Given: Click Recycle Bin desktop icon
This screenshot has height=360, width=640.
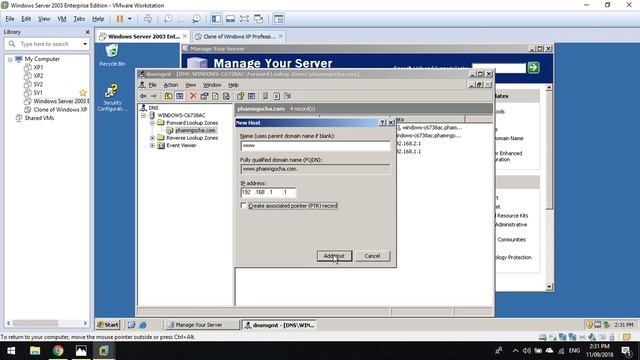Looking at the screenshot, I should point(112,56).
